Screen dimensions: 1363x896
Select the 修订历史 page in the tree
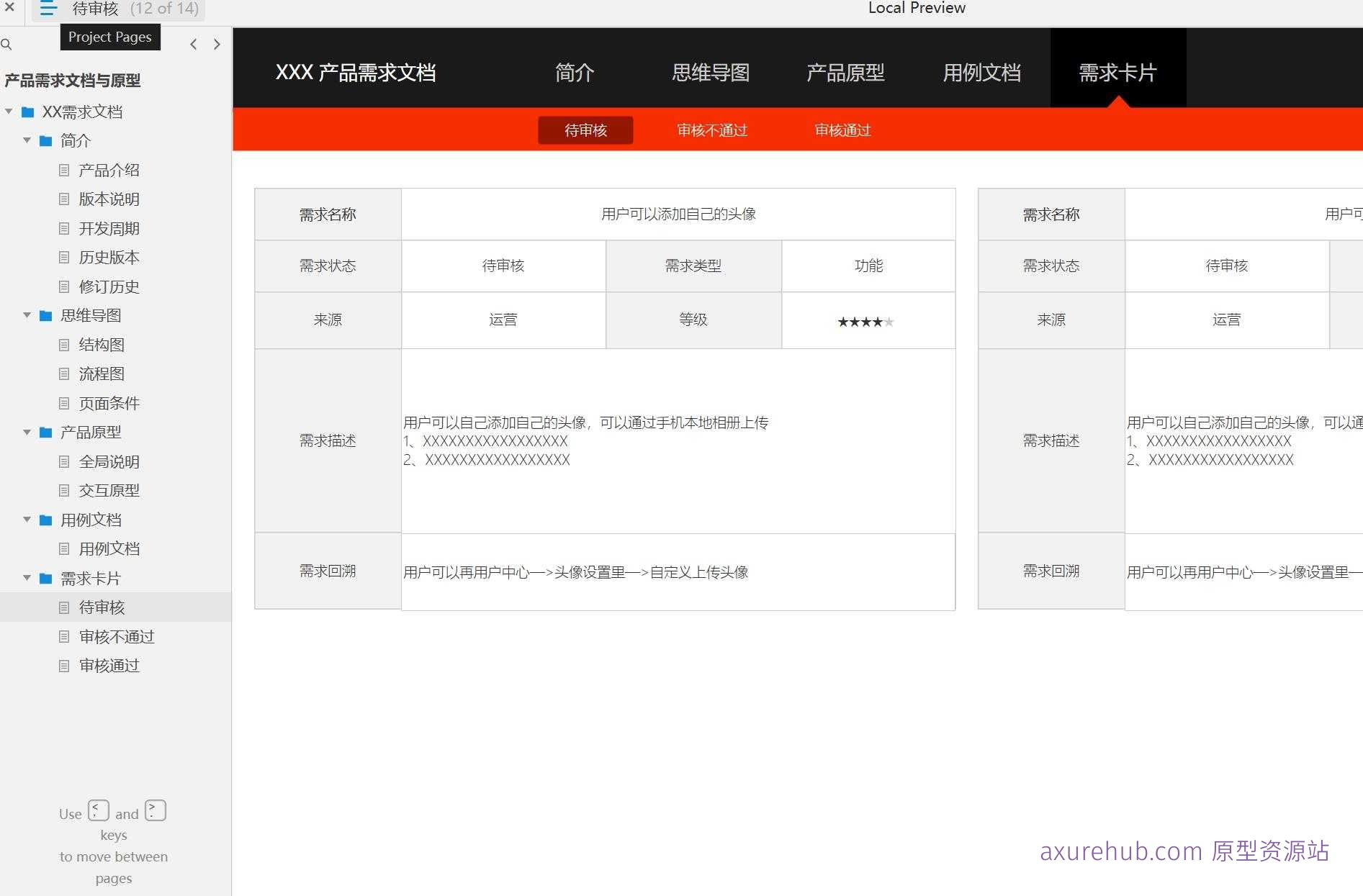coord(108,286)
